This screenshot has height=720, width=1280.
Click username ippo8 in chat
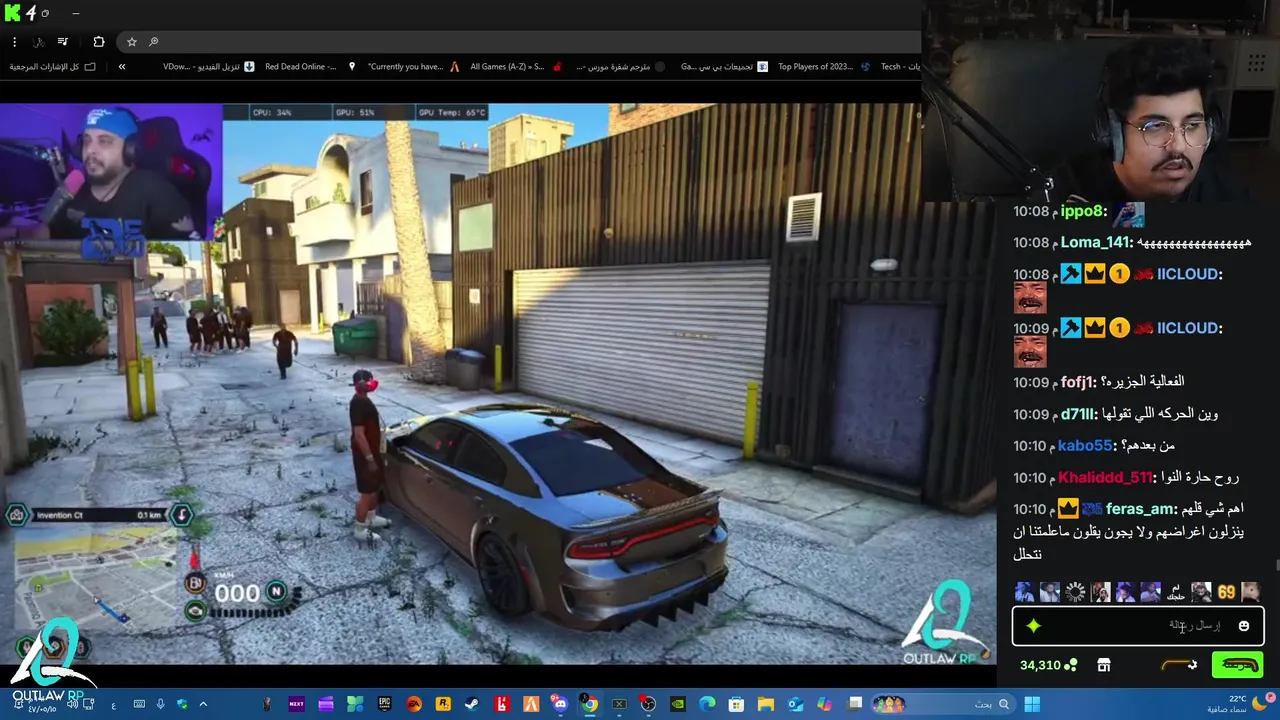coord(1083,211)
